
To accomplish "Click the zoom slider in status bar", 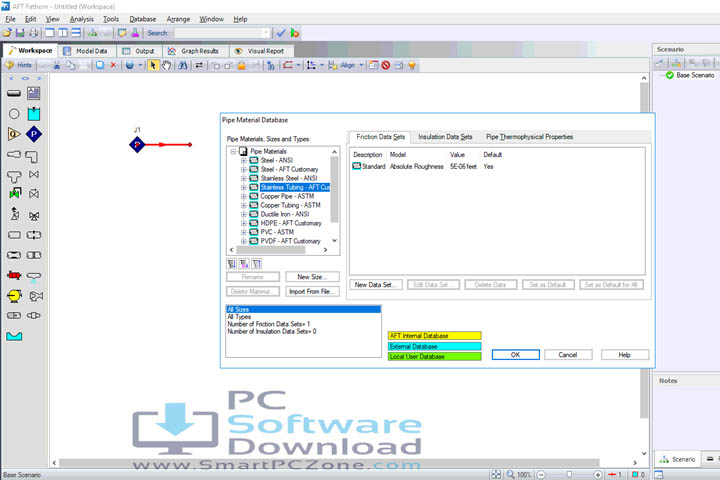I will 569,474.
